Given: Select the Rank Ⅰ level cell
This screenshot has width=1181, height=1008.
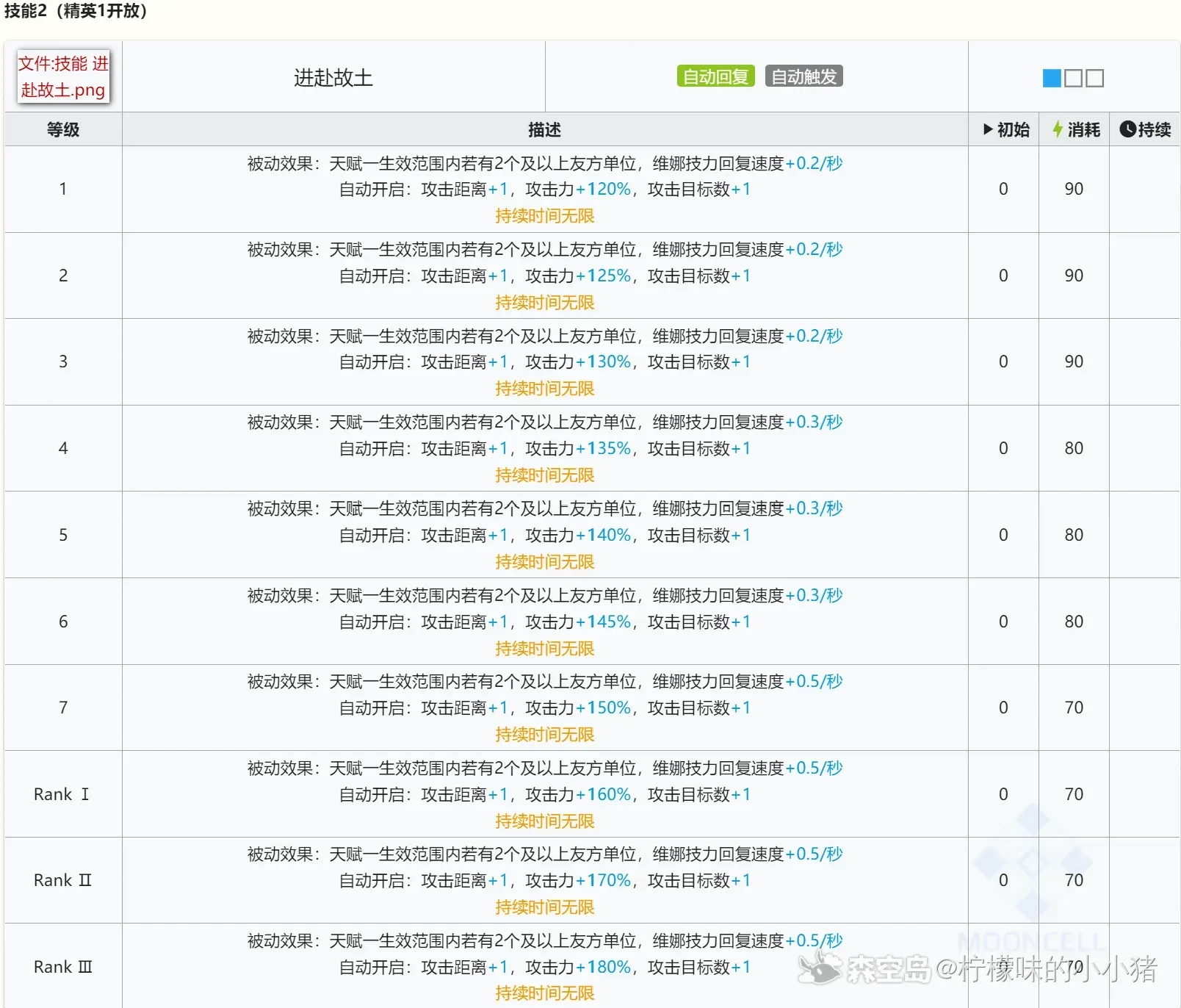Looking at the screenshot, I should 62,794.
